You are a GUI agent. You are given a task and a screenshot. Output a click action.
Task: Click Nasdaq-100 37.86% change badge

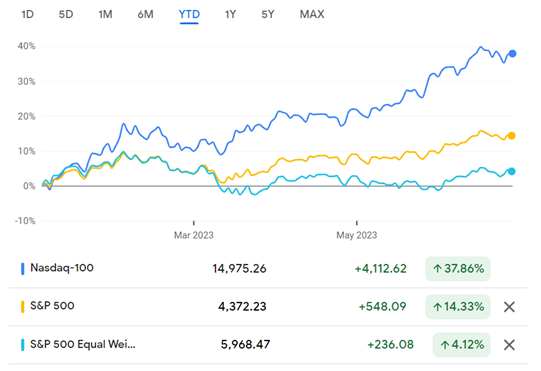click(x=458, y=269)
